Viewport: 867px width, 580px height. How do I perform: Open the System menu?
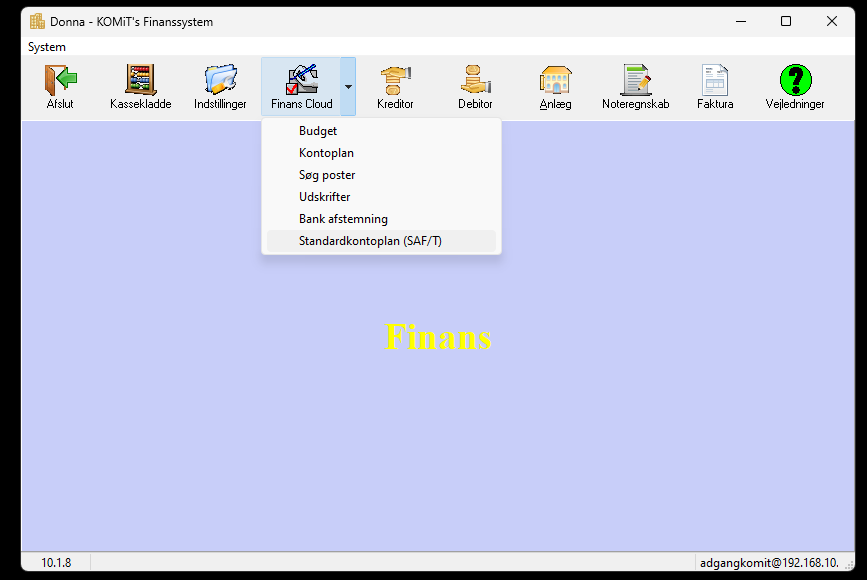(47, 47)
